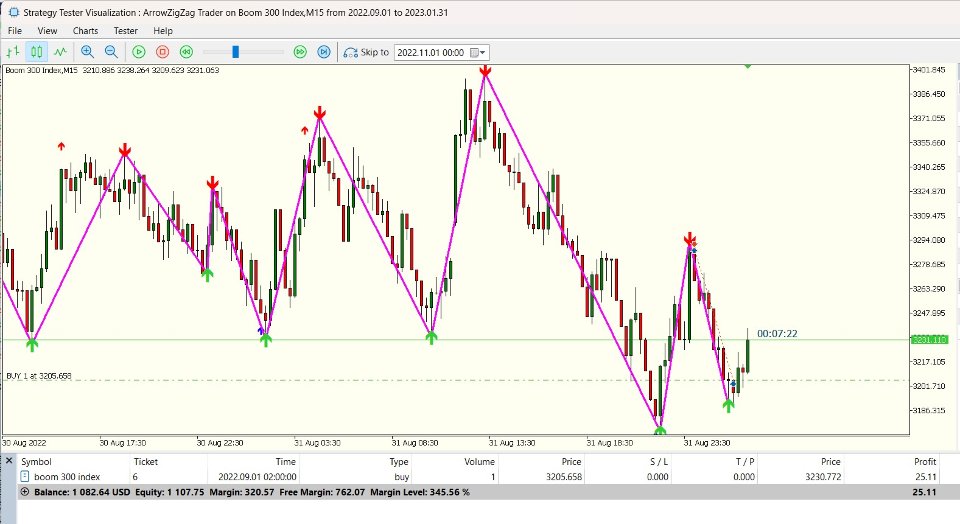This screenshot has width=960, height=524.
Task: Open the Help menu
Action: click(x=163, y=31)
